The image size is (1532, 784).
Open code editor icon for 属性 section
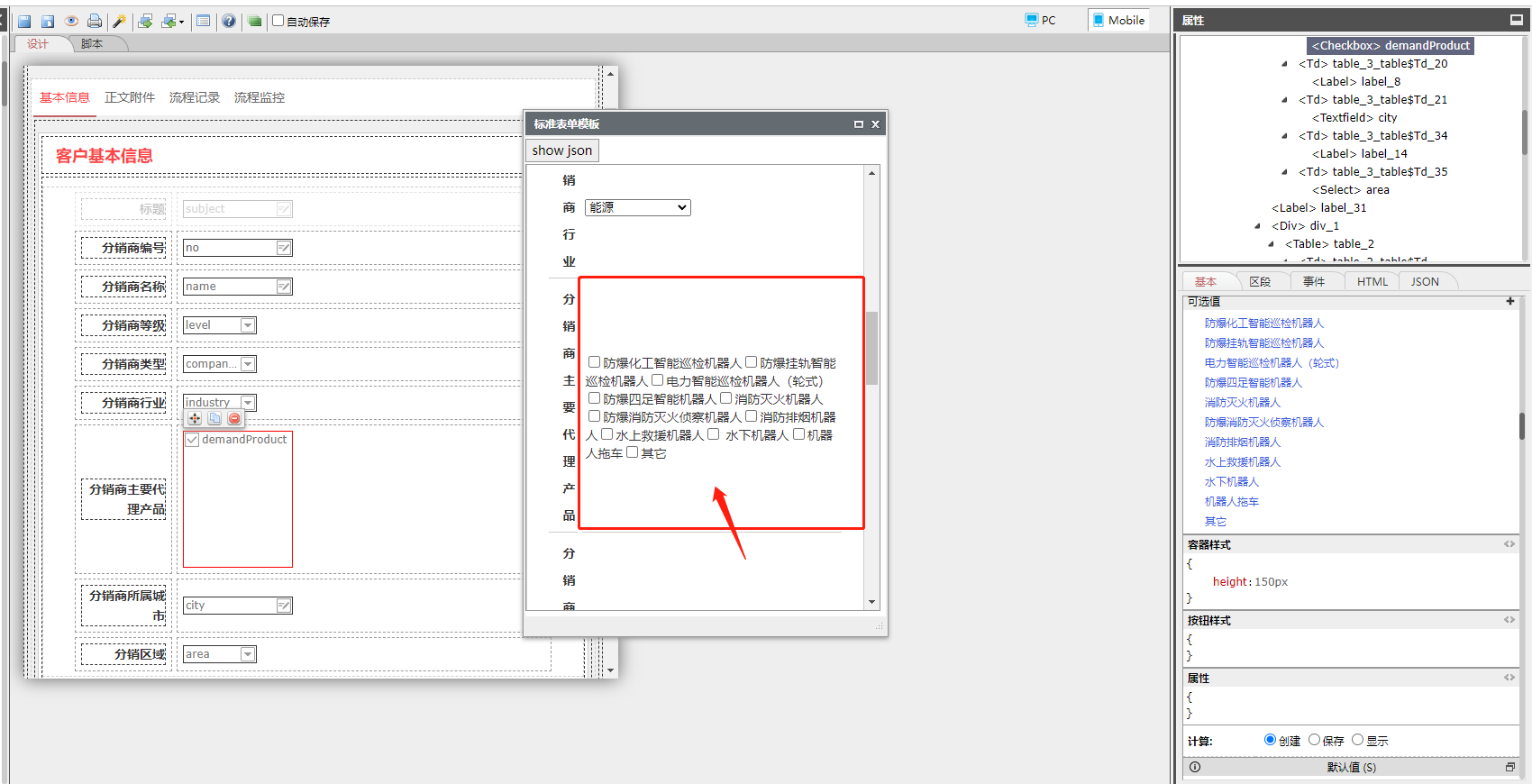1509,678
